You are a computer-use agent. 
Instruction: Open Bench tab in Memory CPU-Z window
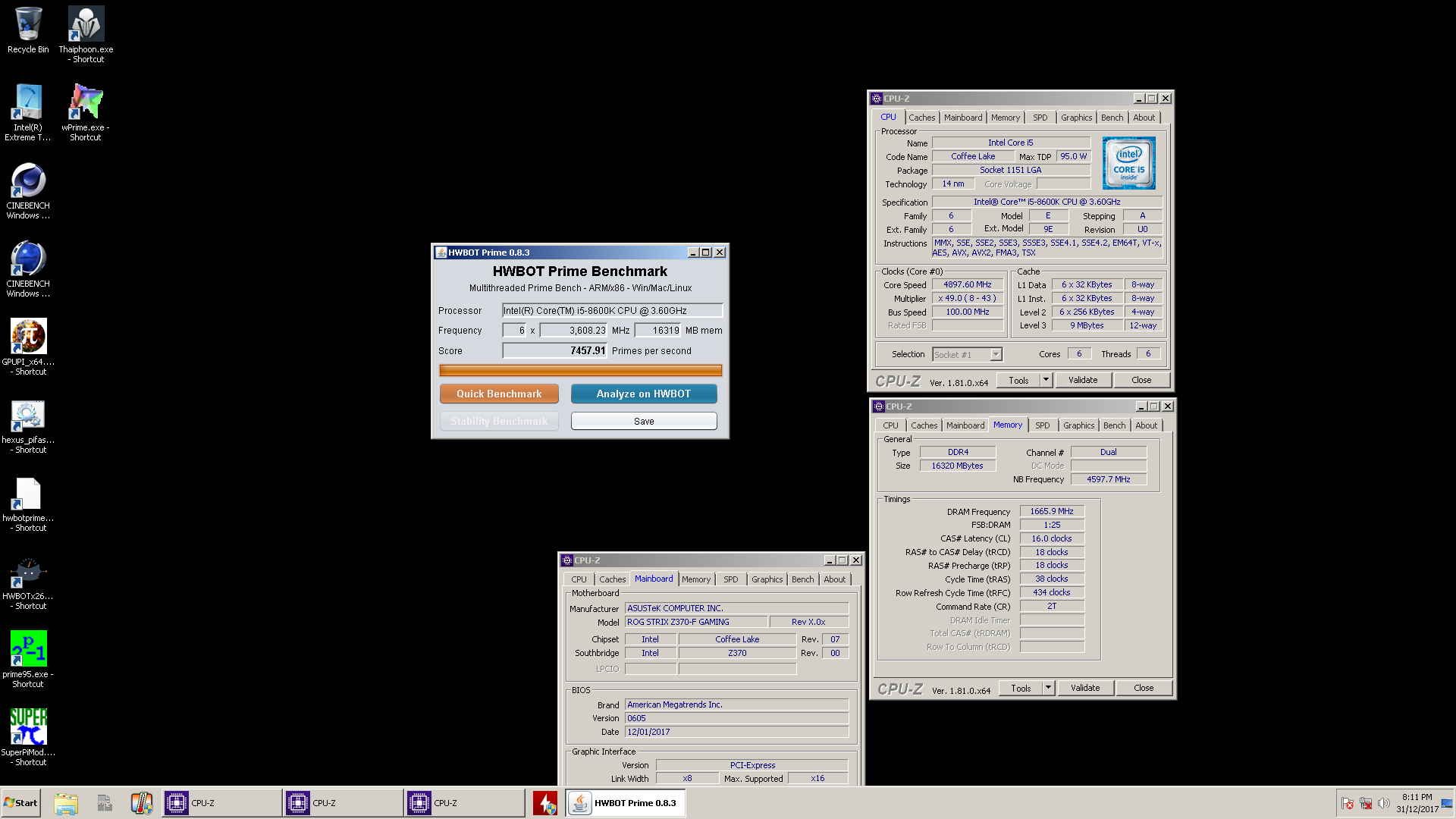tap(1114, 425)
